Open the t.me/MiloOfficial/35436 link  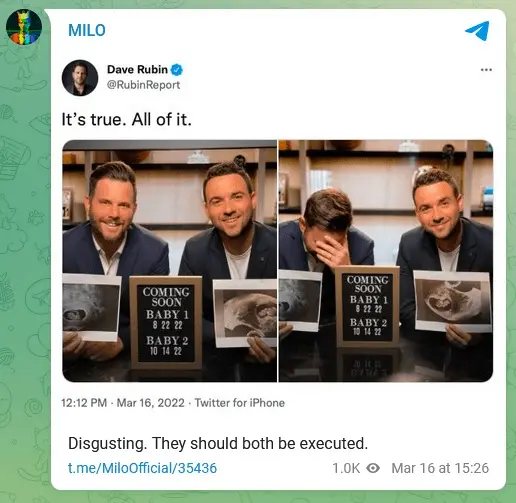(x=142, y=468)
